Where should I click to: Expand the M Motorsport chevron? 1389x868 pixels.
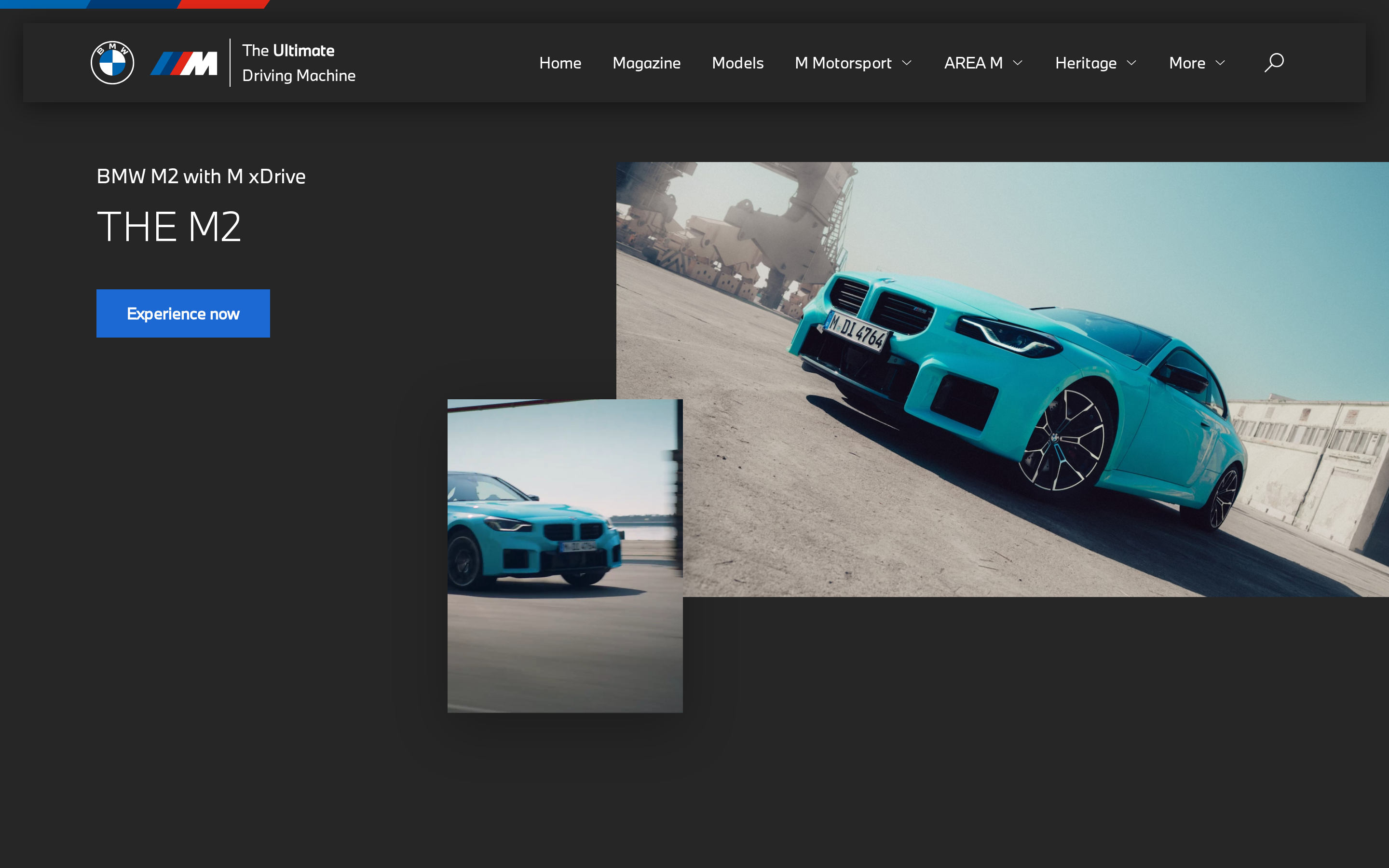(907, 63)
